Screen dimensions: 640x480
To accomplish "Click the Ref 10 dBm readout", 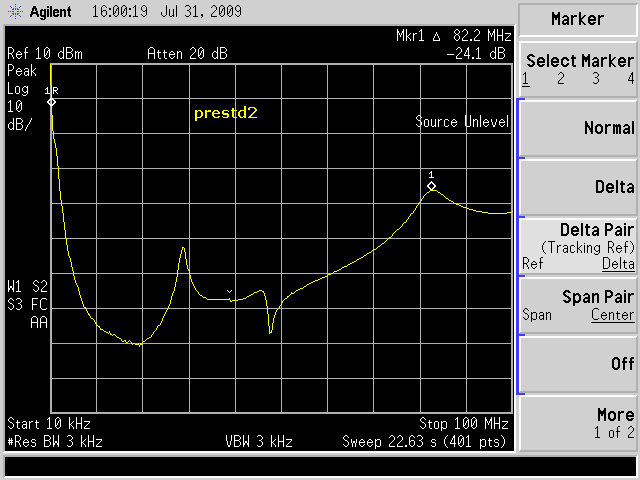I will coord(45,54).
